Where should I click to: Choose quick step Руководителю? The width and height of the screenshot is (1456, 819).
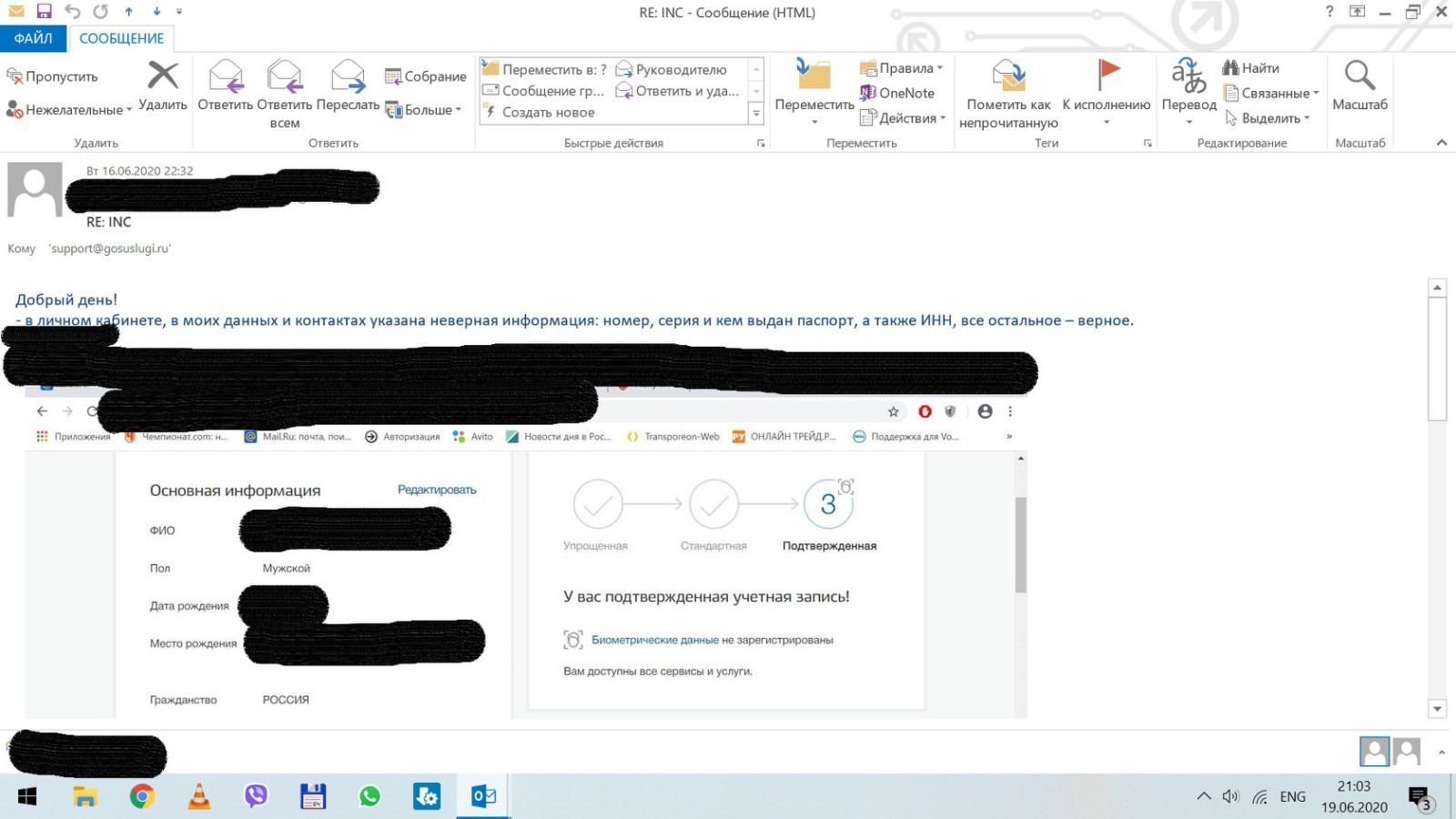(672, 69)
